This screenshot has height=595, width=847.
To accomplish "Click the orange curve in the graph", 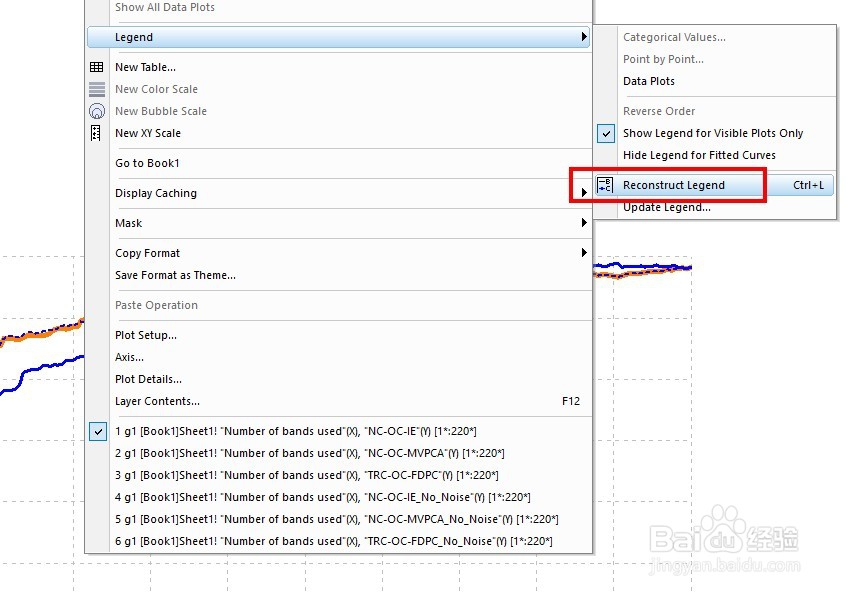I will click(x=43, y=335).
